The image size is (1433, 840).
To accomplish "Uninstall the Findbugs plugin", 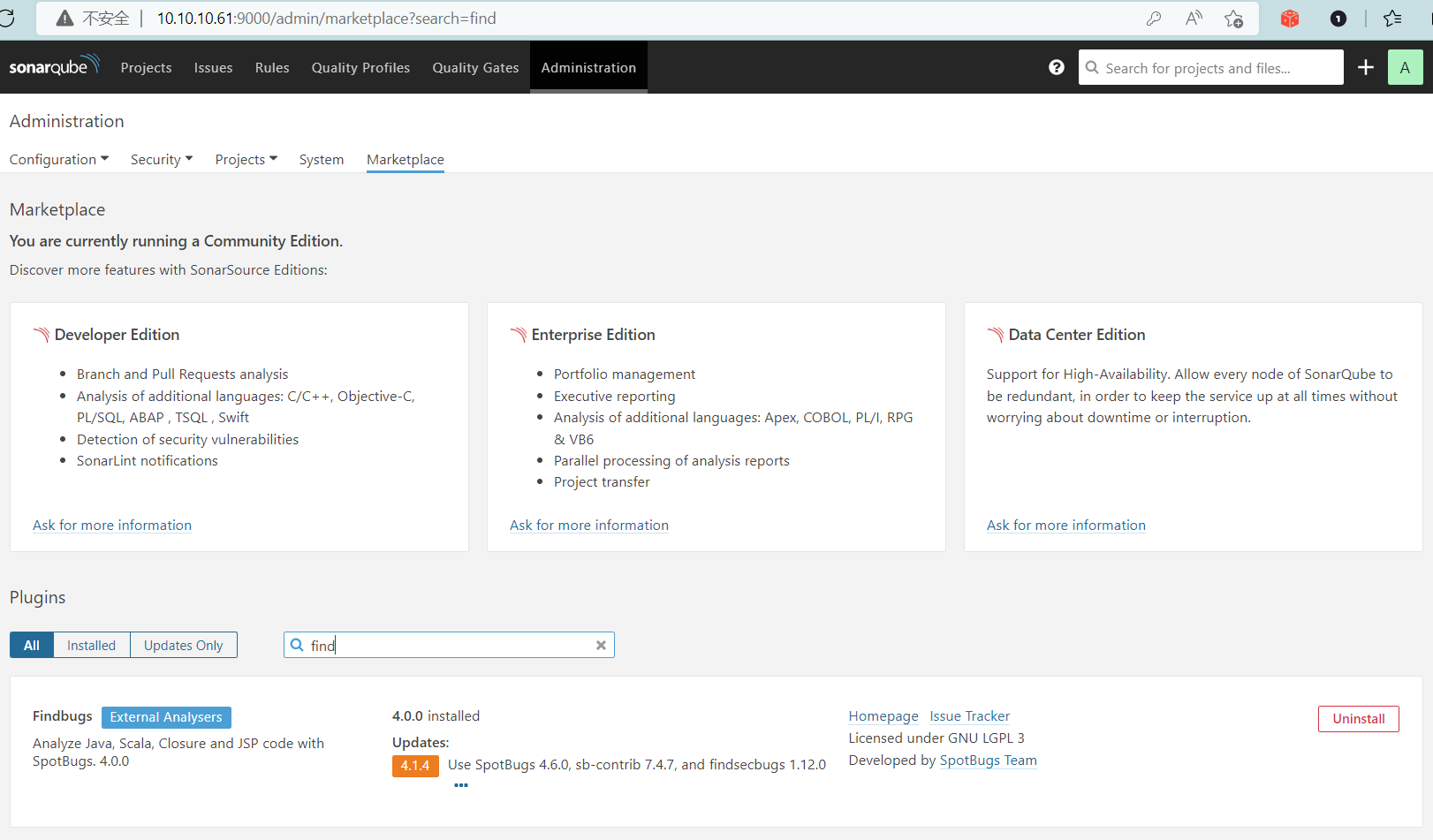I will [1359, 719].
